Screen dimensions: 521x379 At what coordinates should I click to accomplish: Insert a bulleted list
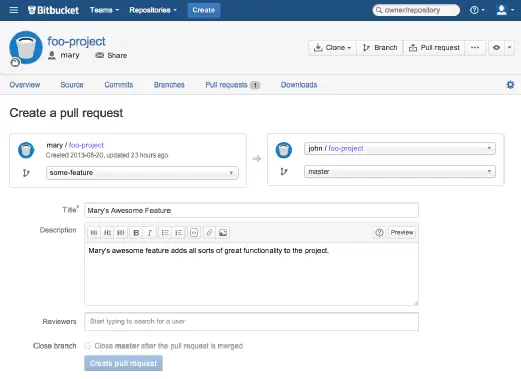pos(165,233)
